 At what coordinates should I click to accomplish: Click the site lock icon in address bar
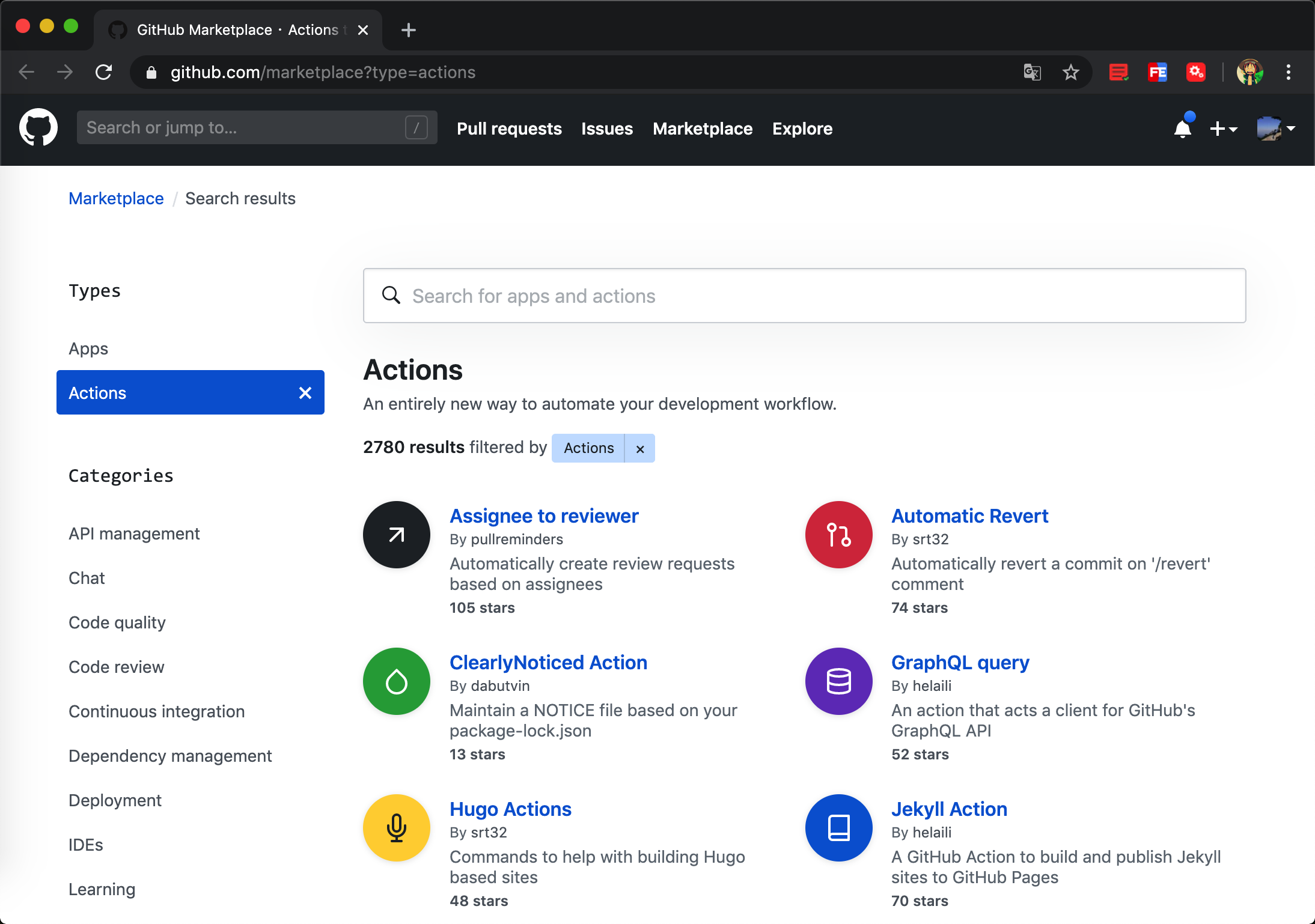[x=151, y=73]
